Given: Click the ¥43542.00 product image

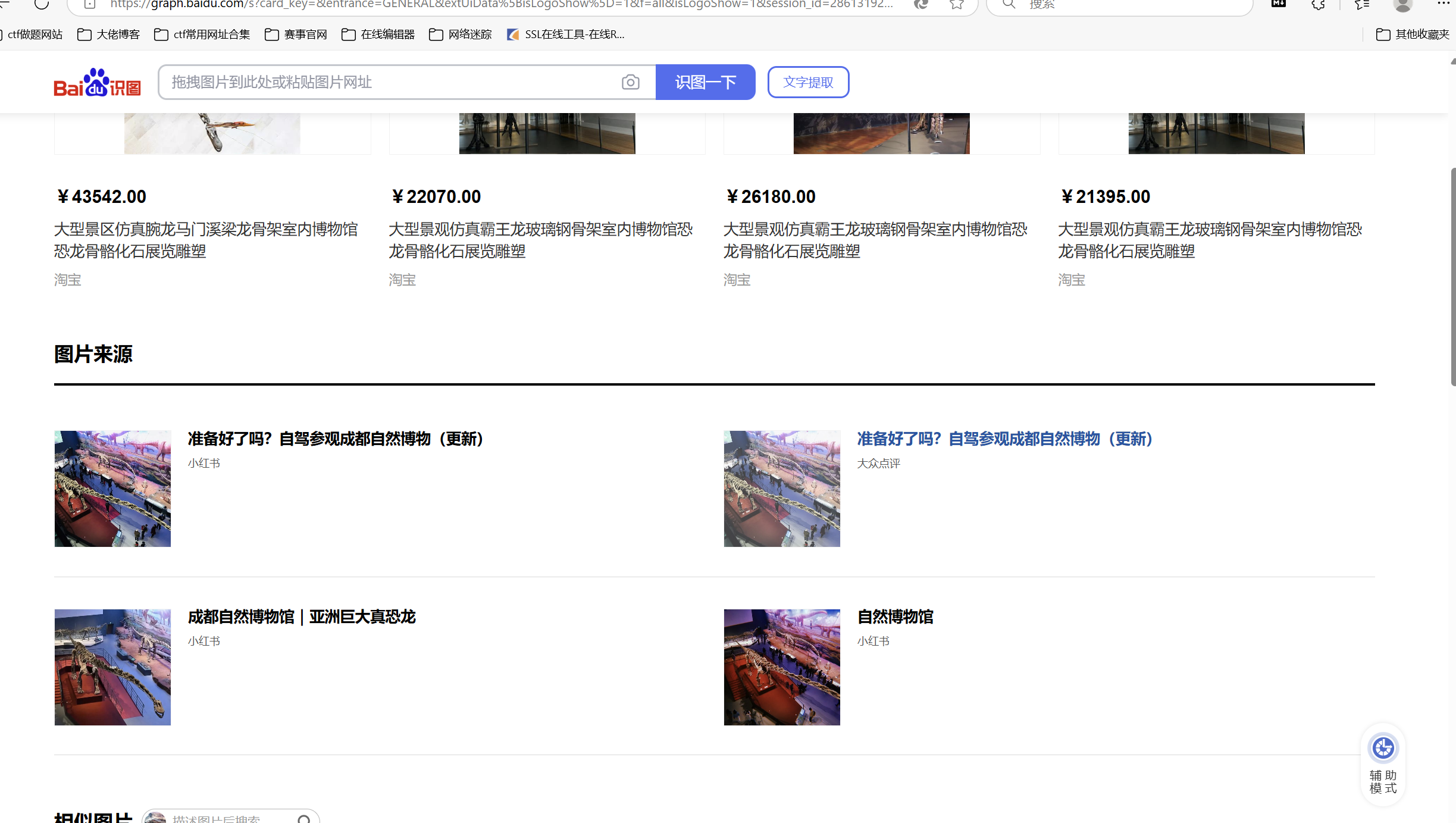Looking at the screenshot, I should pyautogui.click(x=212, y=133).
